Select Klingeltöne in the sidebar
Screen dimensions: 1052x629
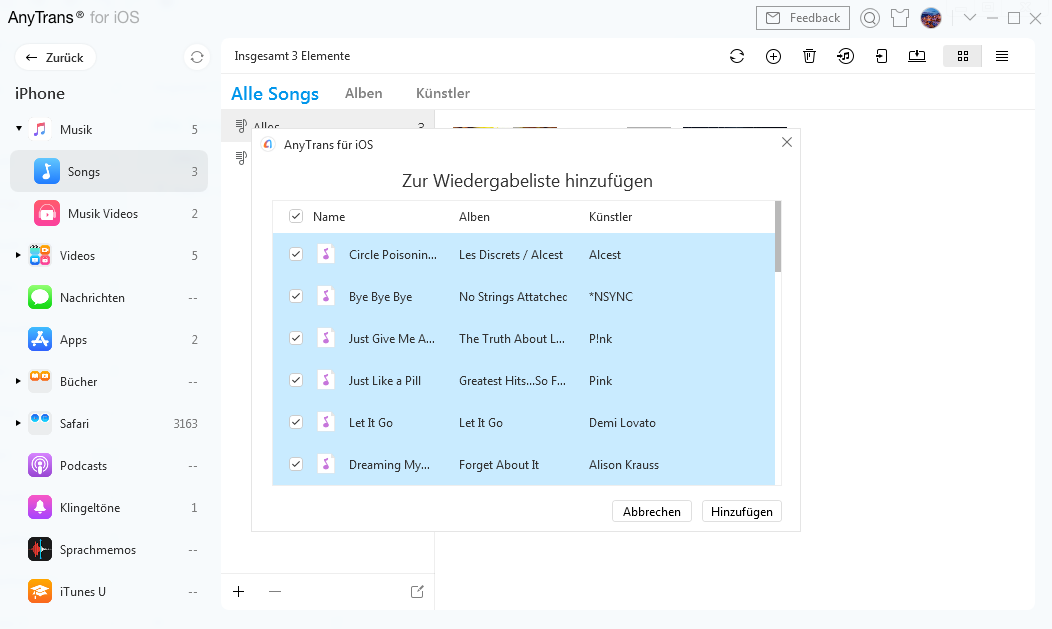(90, 508)
